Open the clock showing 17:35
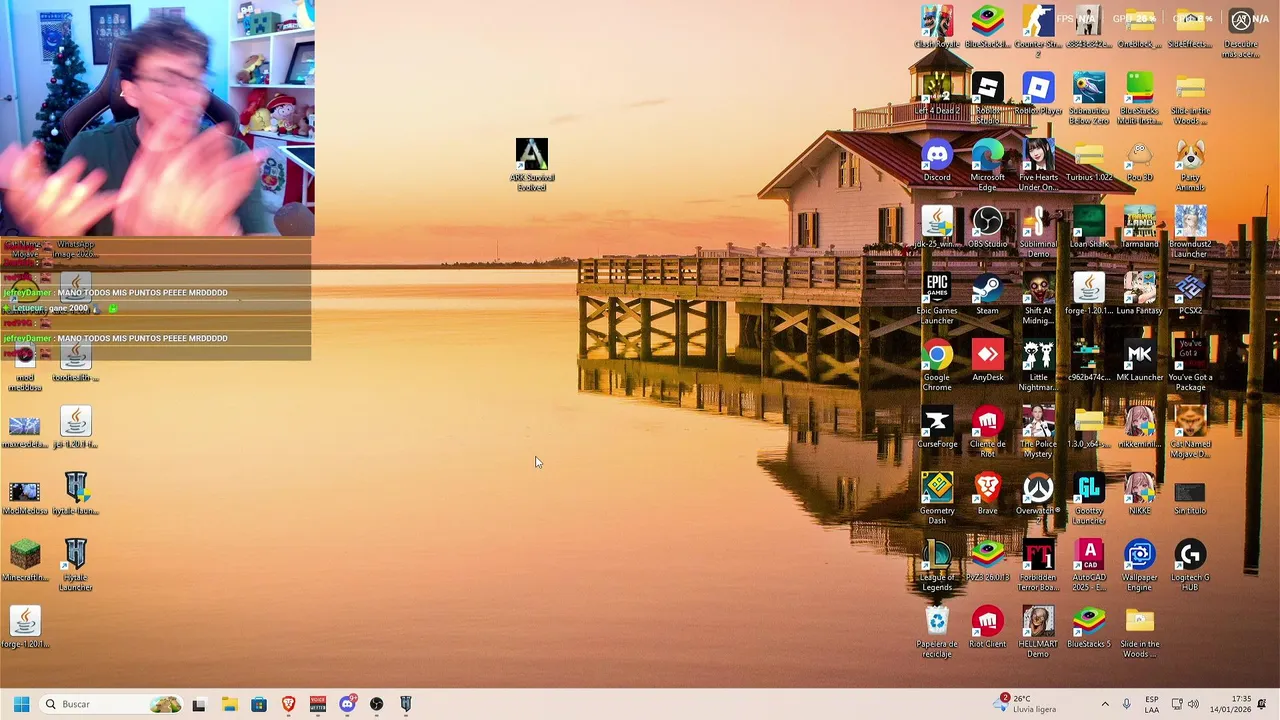 [x=1230, y=704]
